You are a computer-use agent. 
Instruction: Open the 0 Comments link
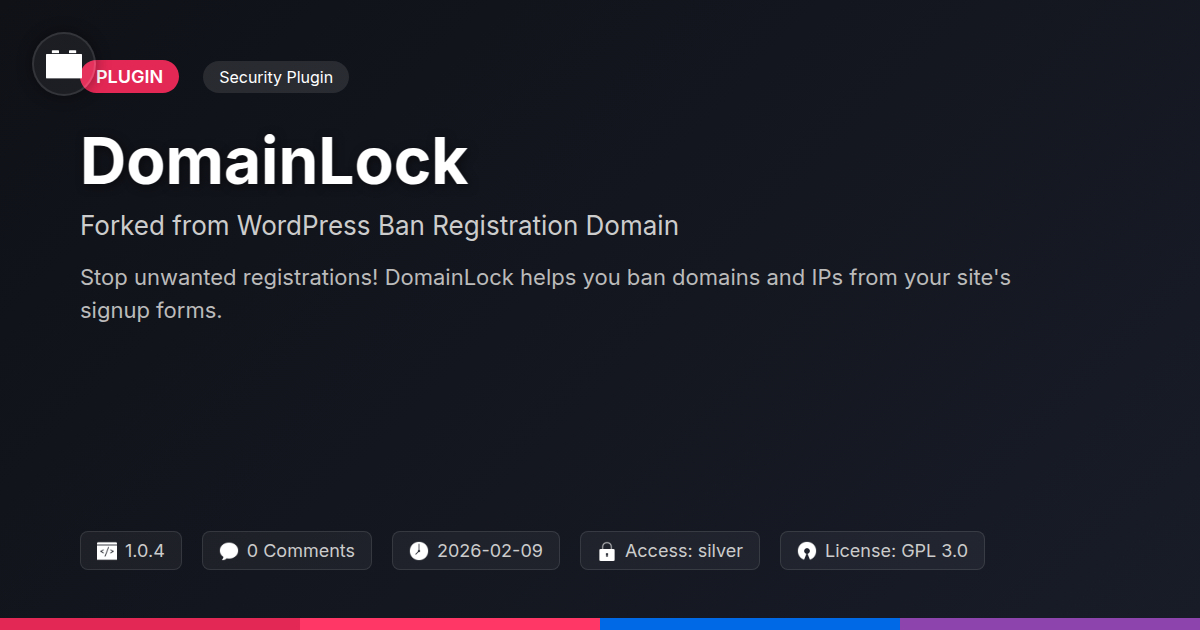(x=300, y=551)
